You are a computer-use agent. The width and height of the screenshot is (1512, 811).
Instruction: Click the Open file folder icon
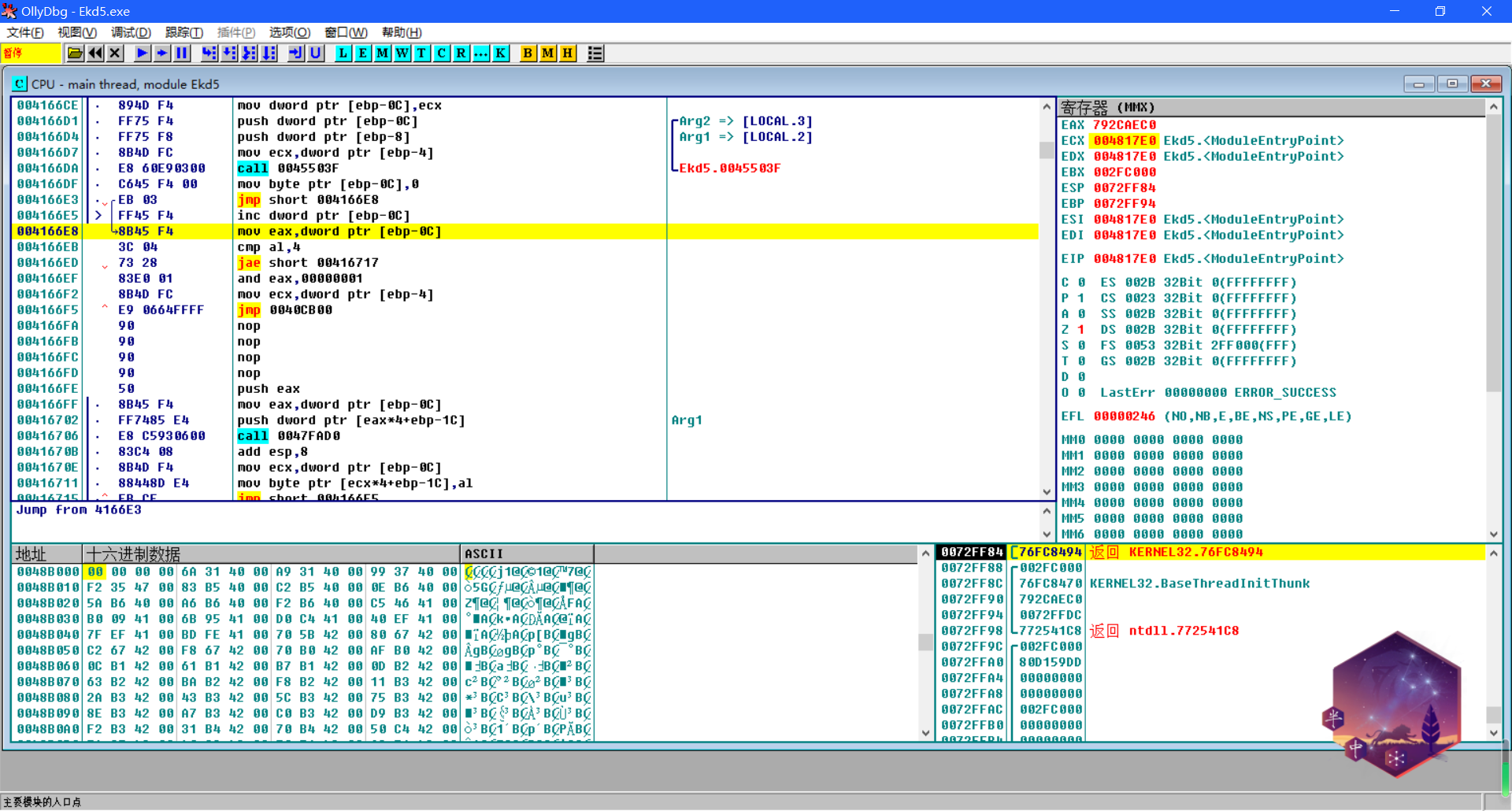tap(75, 54)
